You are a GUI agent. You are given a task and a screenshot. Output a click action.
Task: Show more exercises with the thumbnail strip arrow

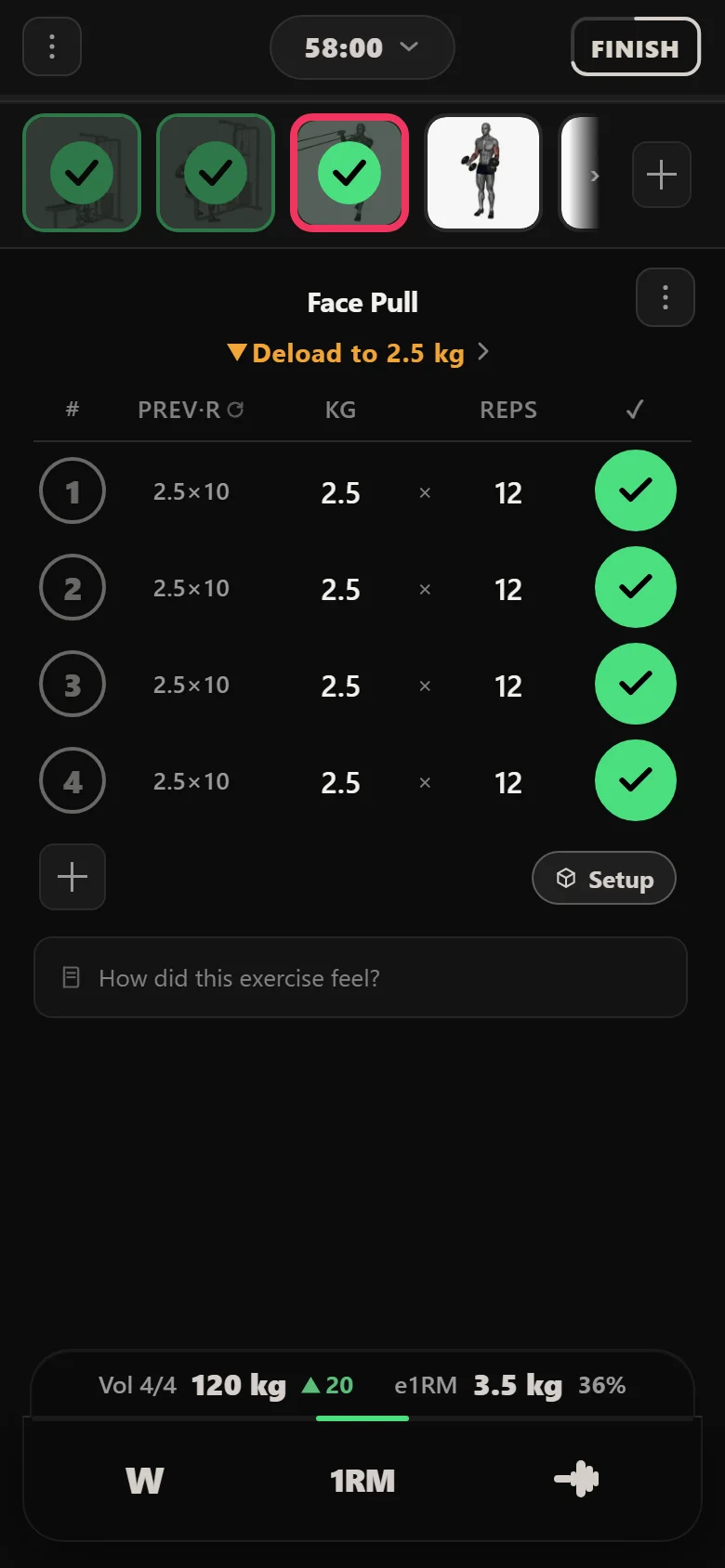[595, 175]
